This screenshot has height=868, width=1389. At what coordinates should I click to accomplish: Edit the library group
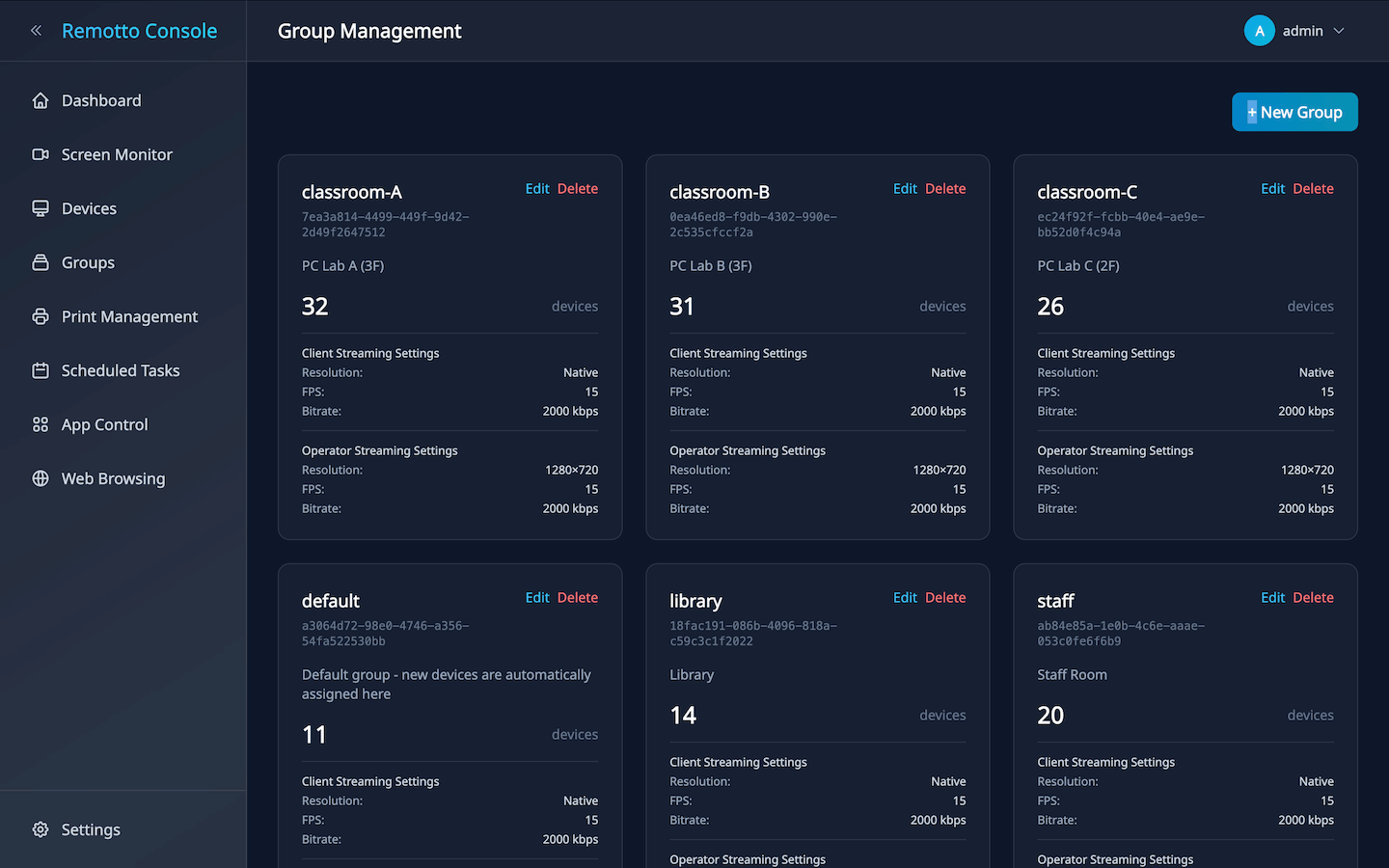click(x=905, y=598)
